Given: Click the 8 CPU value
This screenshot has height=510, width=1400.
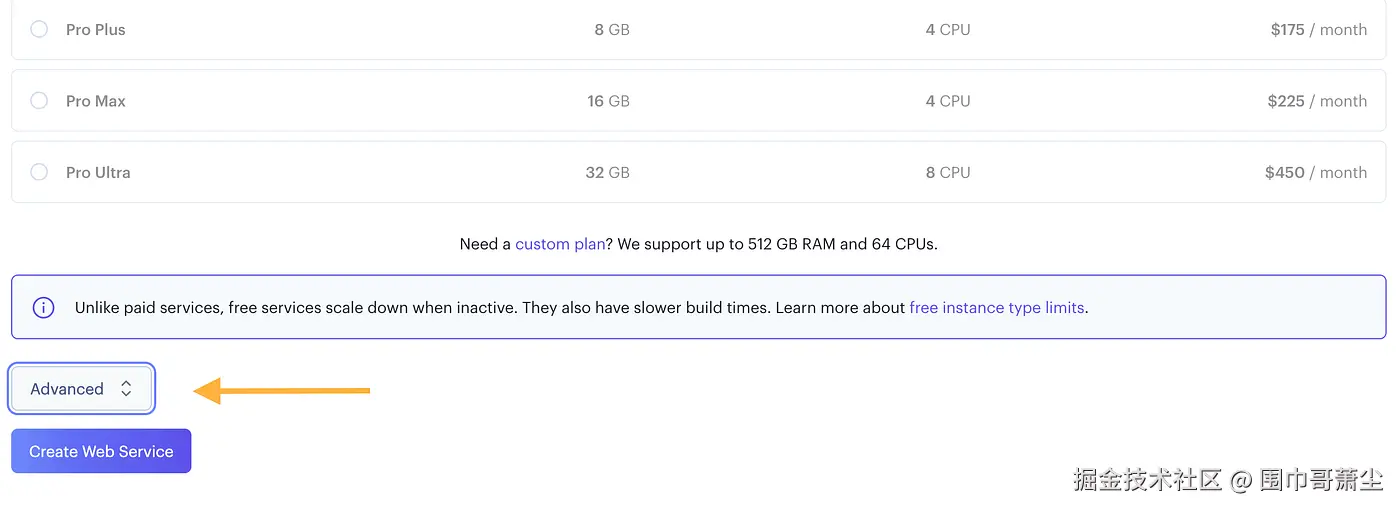Looking at the screenshot, I should 947,172.
